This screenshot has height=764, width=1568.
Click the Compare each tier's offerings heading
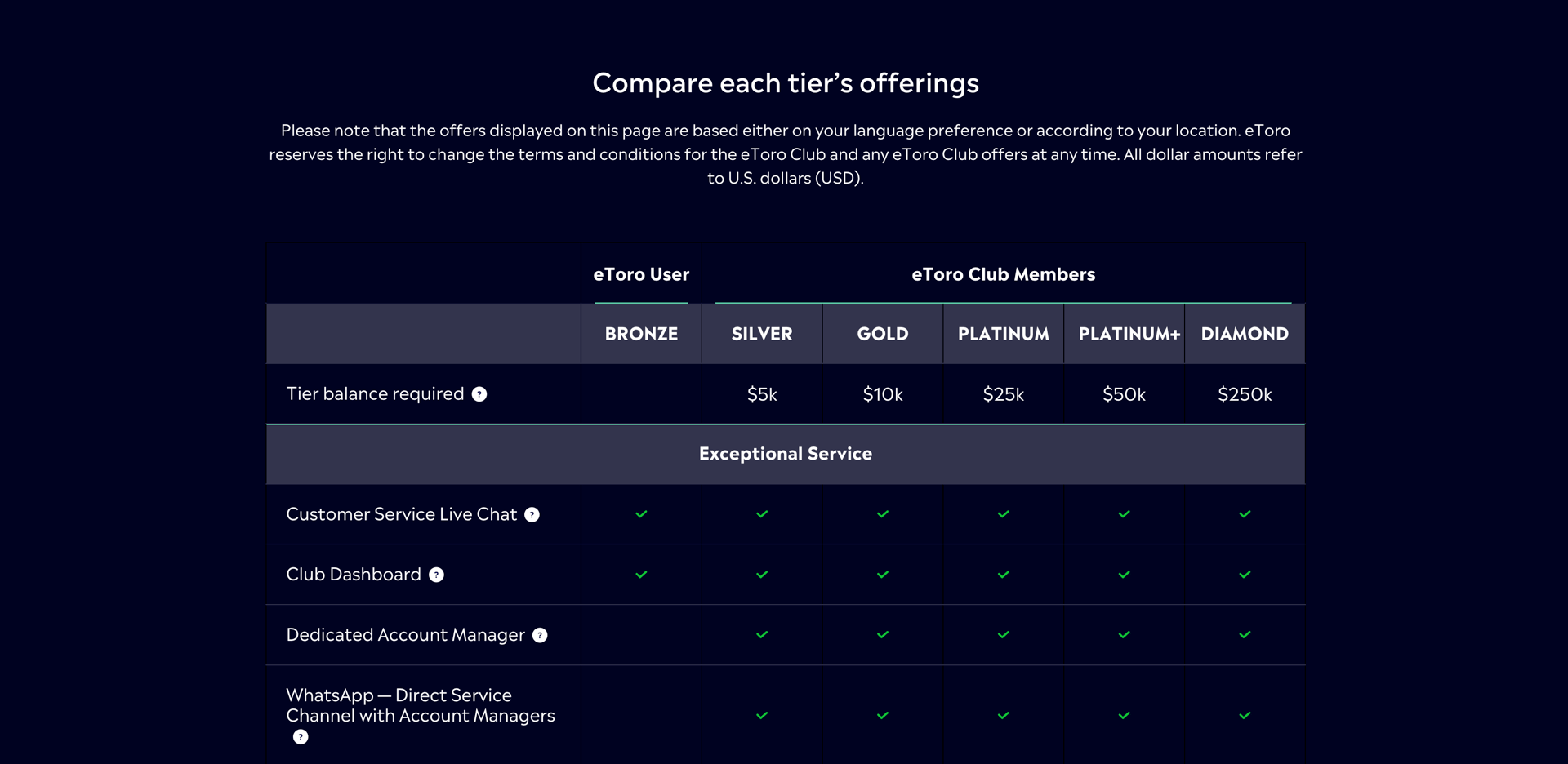(x=786, y=83)
